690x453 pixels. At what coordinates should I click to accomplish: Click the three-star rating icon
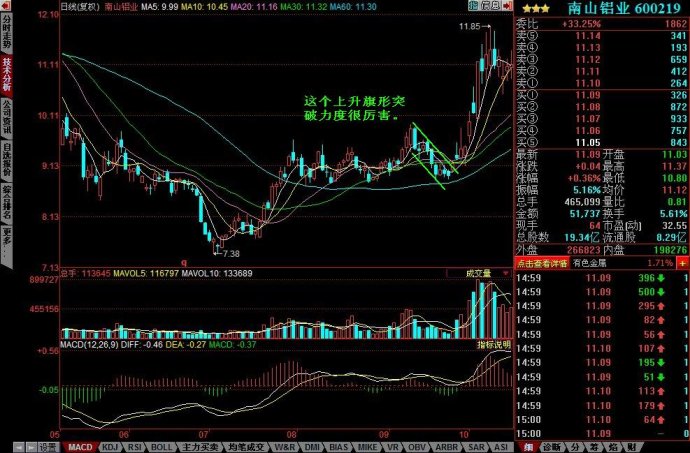click(529, 8)
